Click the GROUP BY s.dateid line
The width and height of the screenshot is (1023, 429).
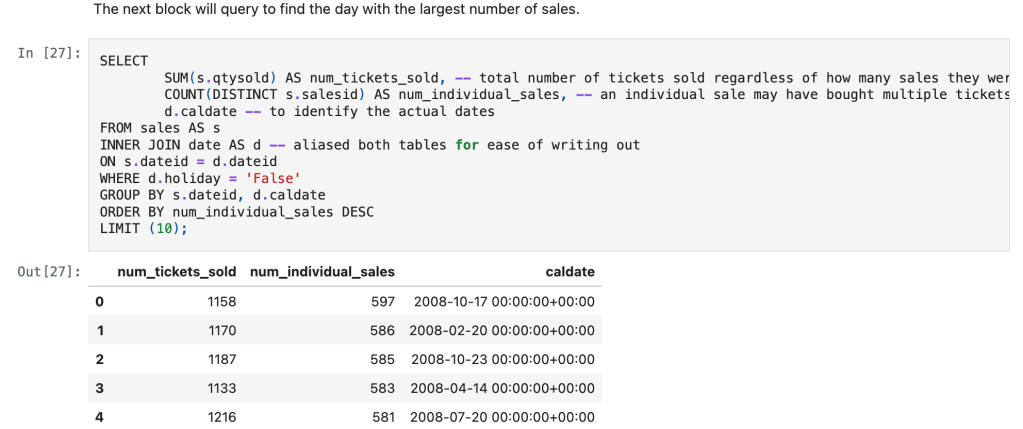click(212, 195)
